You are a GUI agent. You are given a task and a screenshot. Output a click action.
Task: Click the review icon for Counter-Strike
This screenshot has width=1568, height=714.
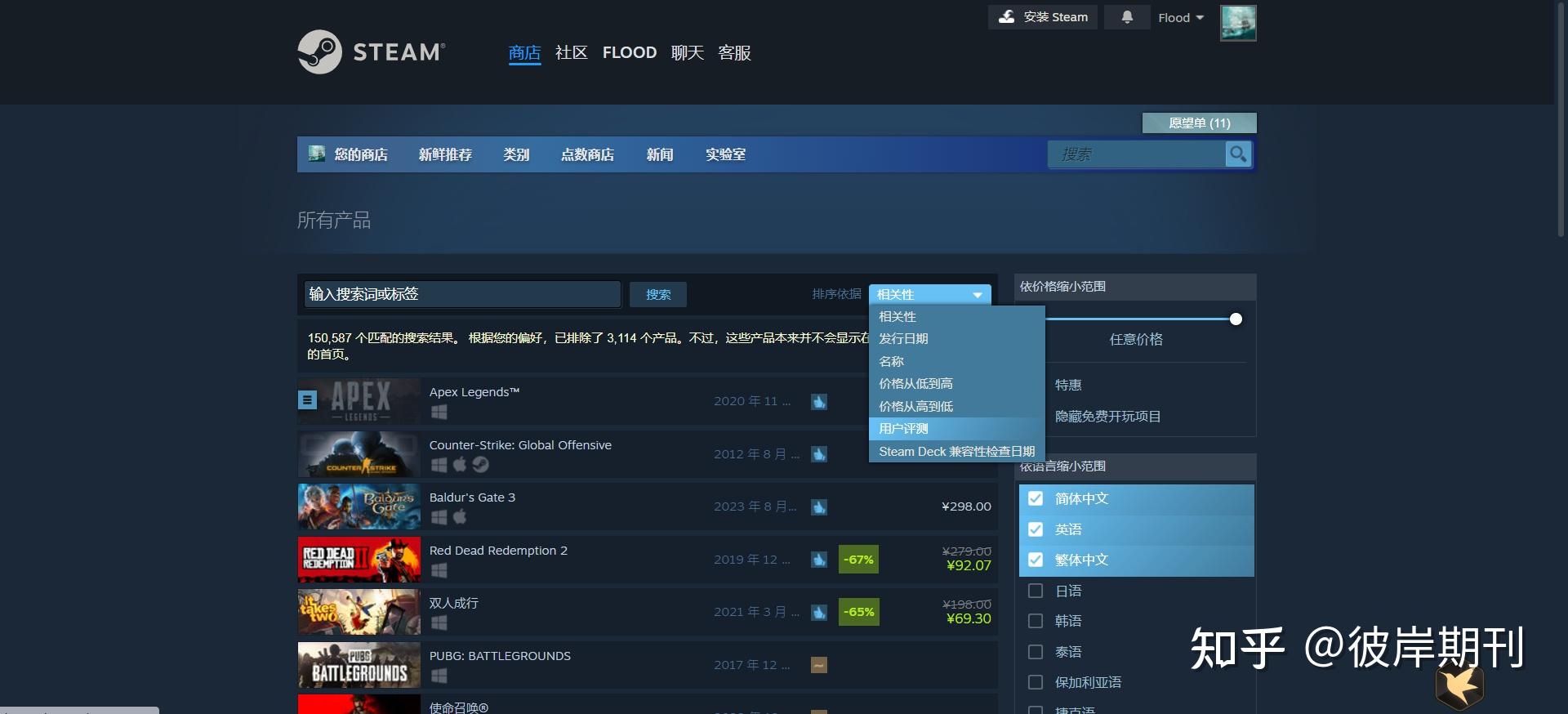pyautogui.click(x=819, y=454)
